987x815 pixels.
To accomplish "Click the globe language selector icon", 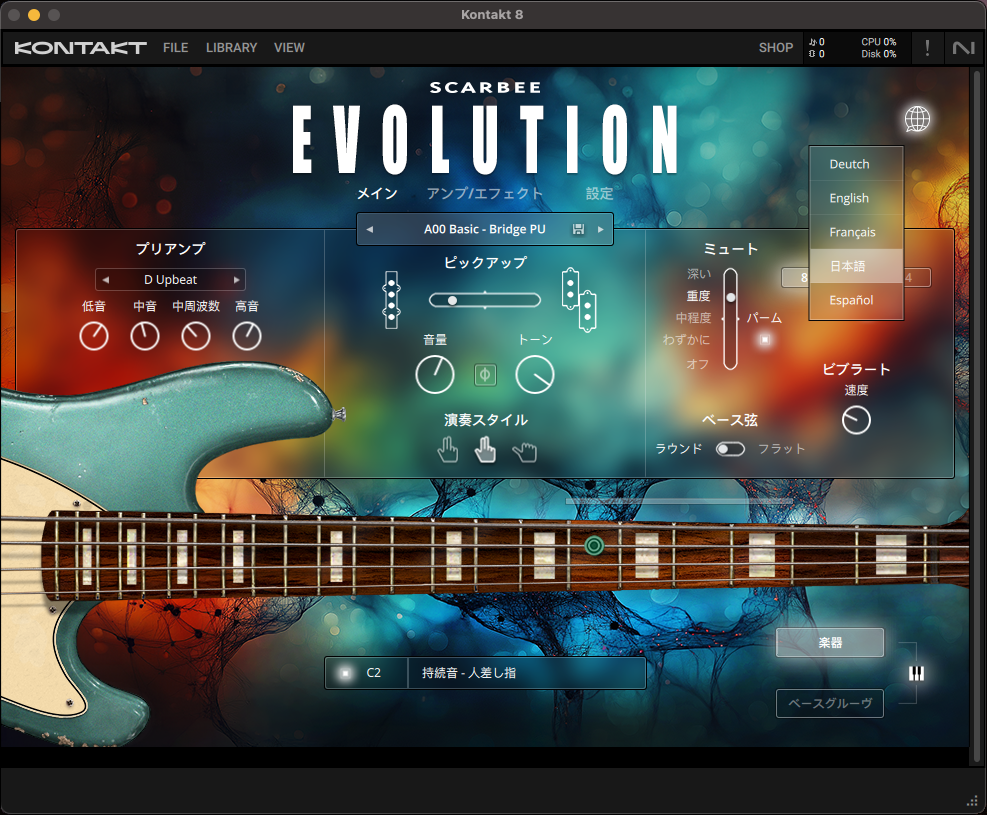I will point(916,119).
